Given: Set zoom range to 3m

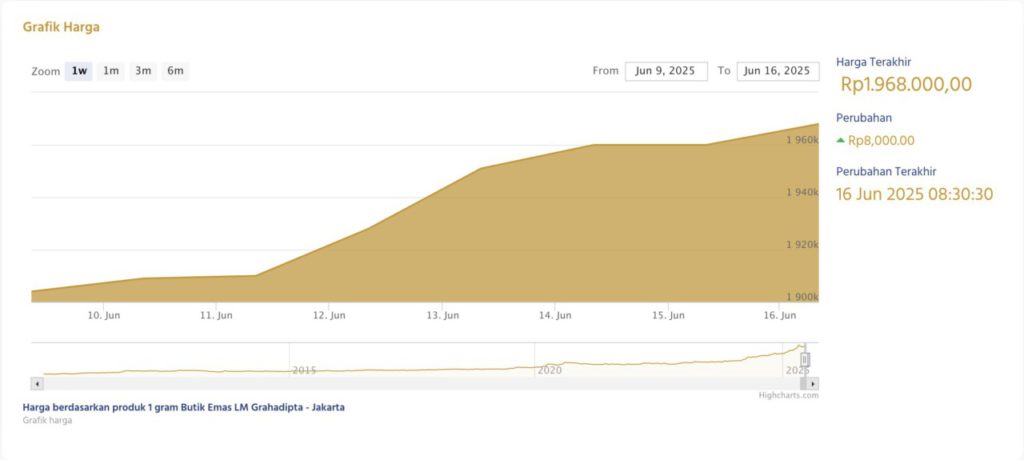Looking at the screenshot, I should pyautogui.click(x=143, y=71).
